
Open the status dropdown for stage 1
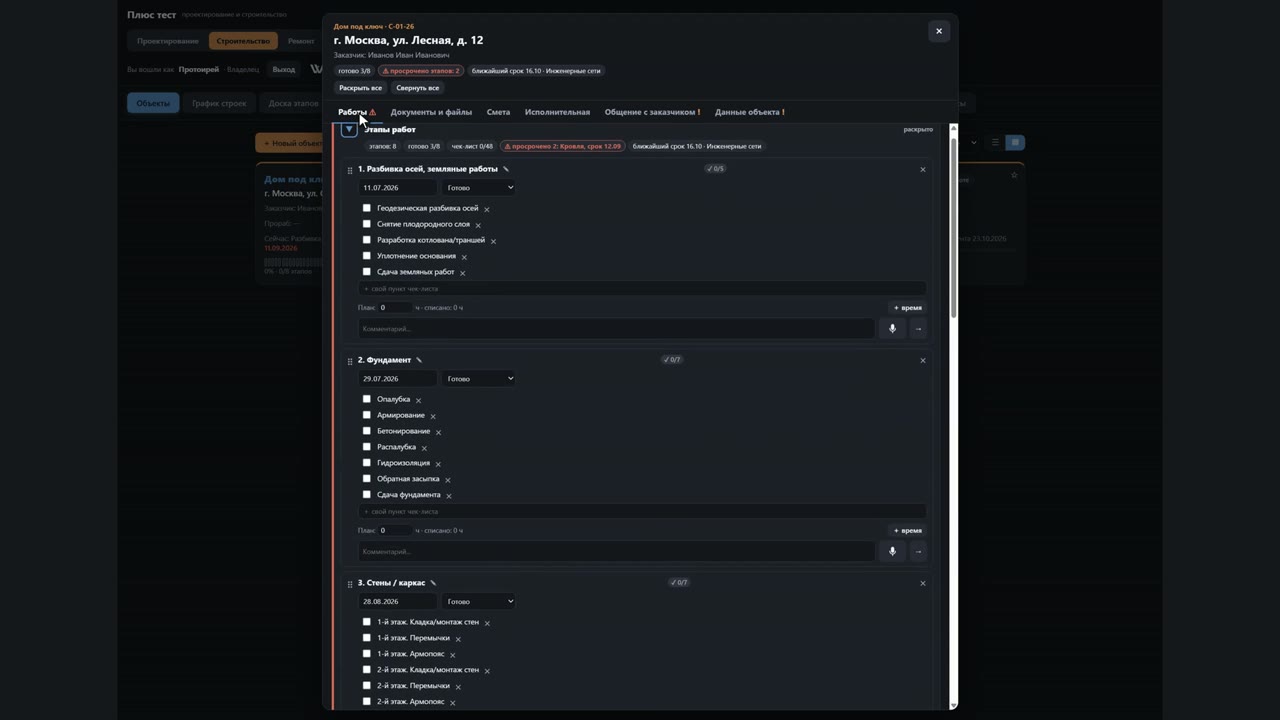tap(479, 187)
